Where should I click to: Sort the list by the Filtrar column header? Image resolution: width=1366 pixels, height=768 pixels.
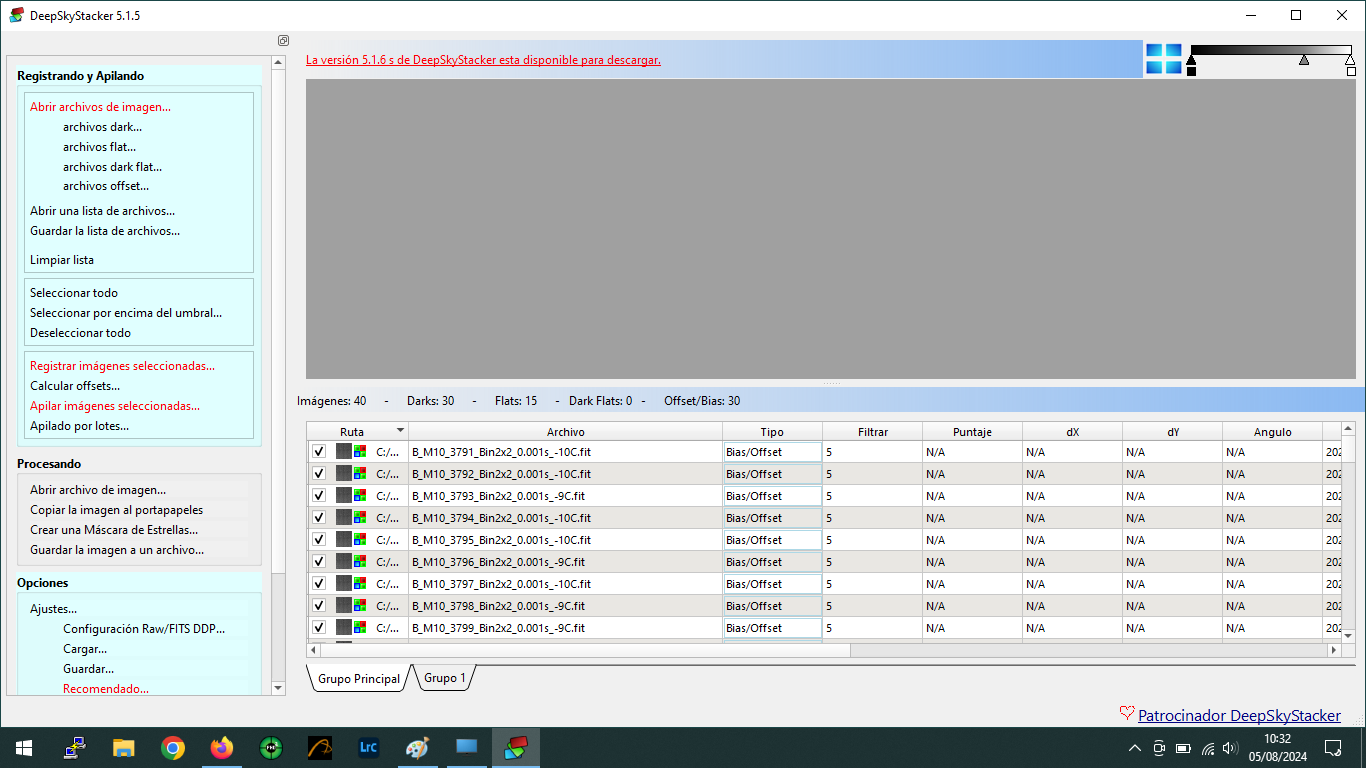coord(872,432)
